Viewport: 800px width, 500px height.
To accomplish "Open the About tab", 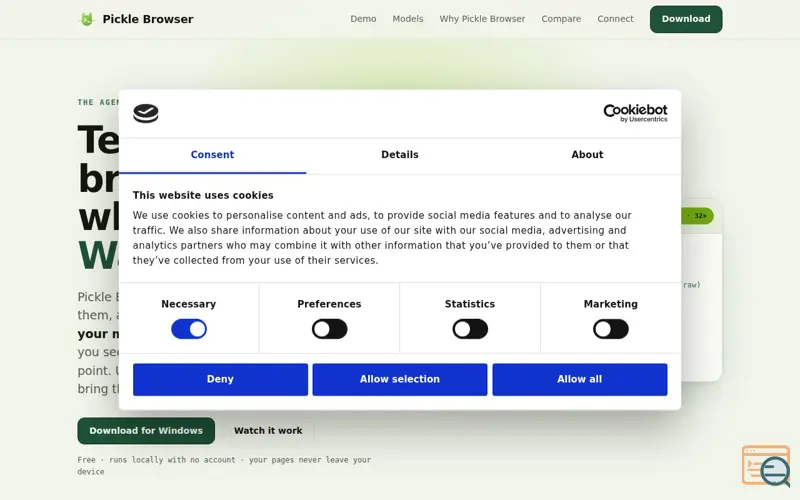I will click(x=587, y=155).
